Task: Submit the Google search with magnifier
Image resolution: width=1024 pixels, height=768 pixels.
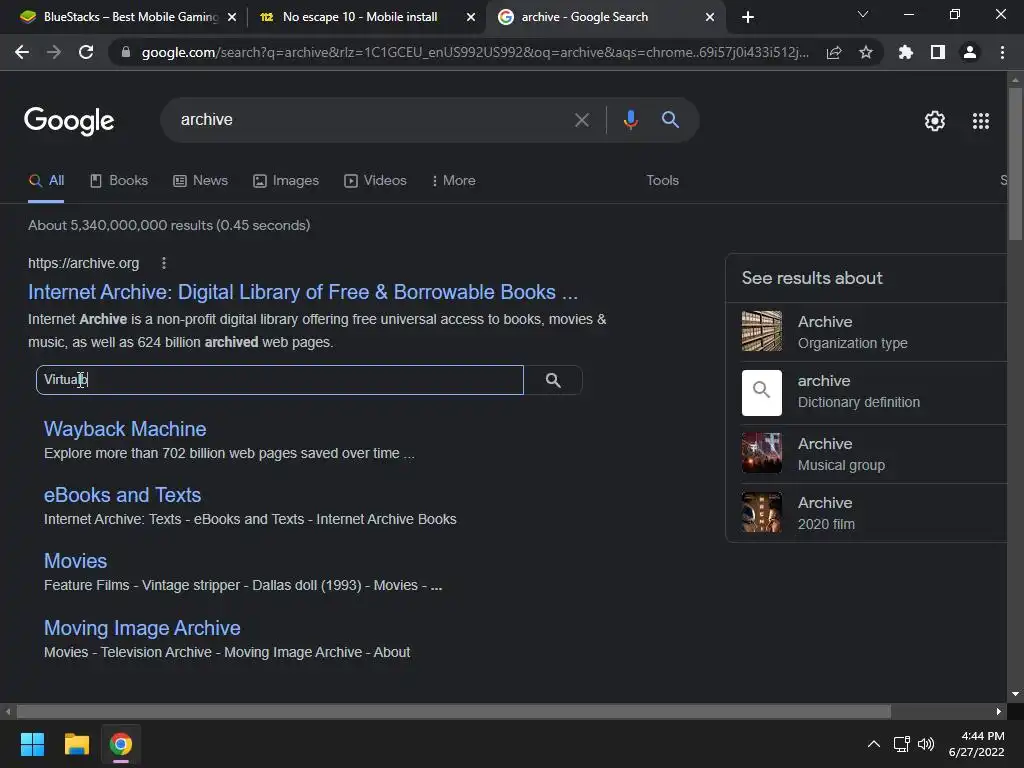Action: click(671, 120)
